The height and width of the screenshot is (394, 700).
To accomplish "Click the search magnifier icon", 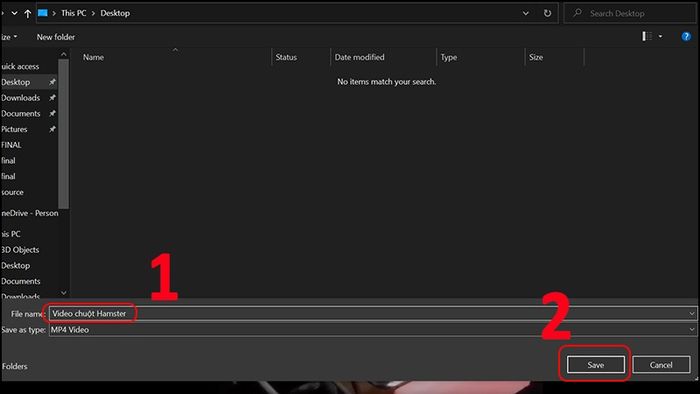I will coord(577,13).
